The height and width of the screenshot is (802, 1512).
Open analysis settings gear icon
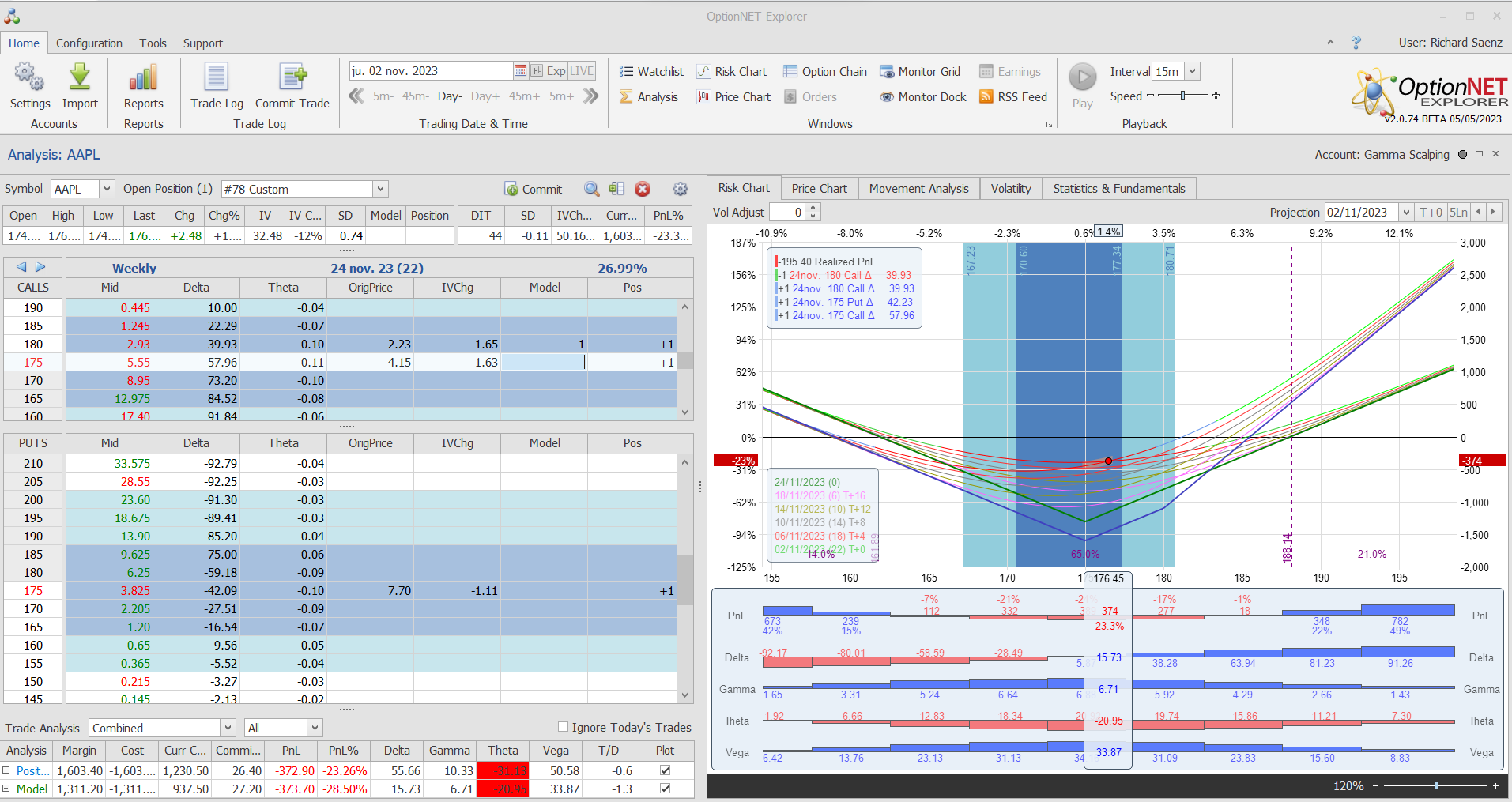[681, 189]
